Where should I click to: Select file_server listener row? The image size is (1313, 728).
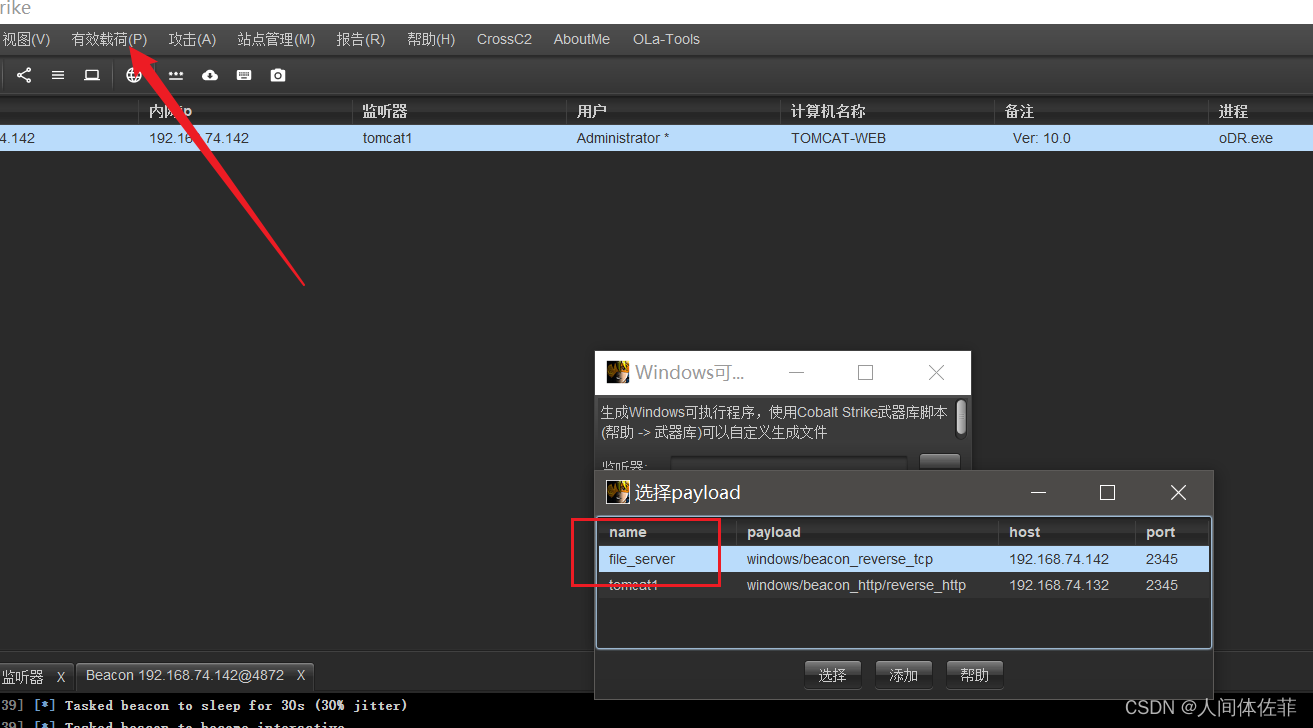coord(904,559)
